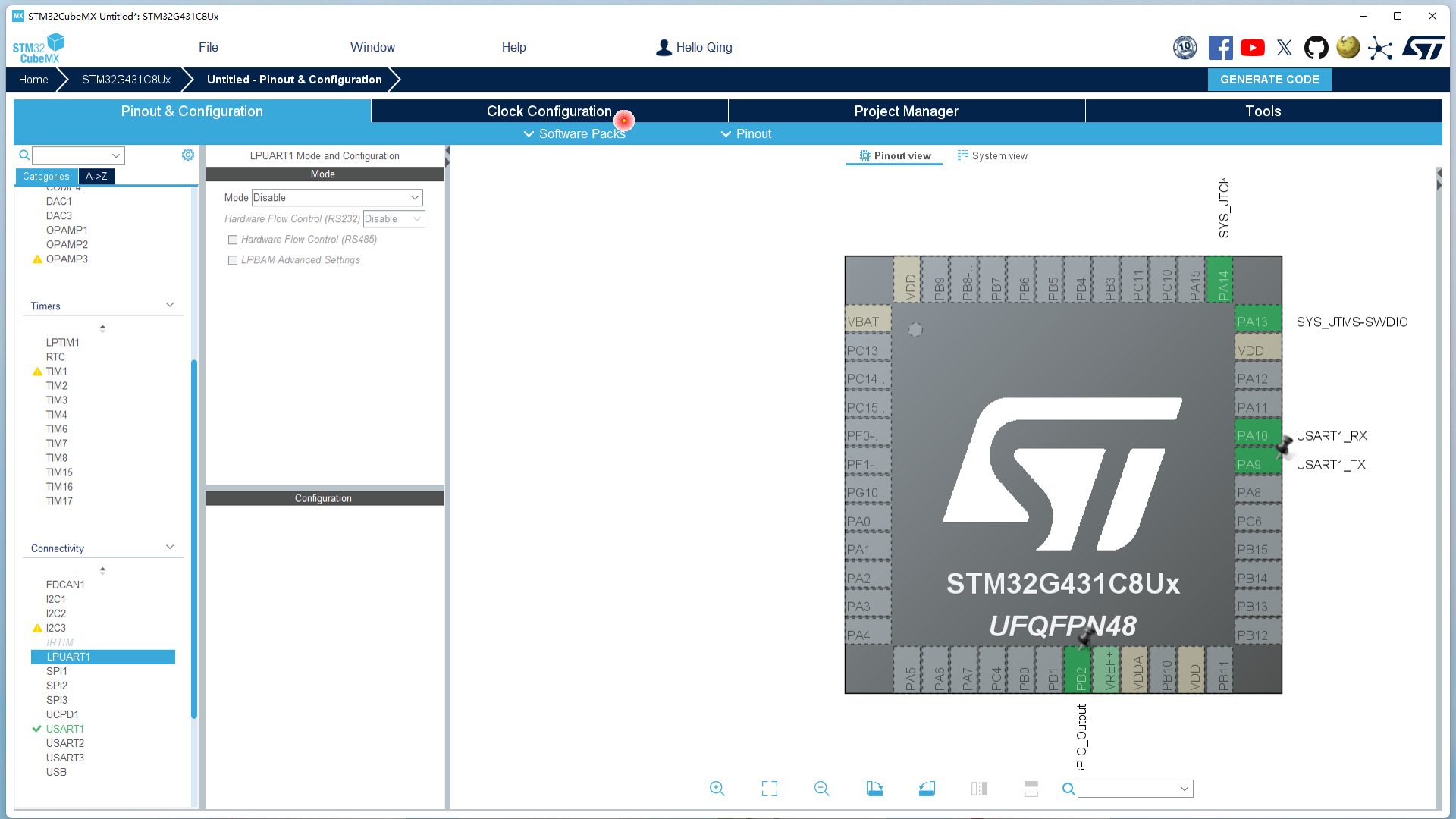Image resolution: width=1456 pixels, height=819 pixels.
Task: Open the Project Manager tab
Action: [x=906, y=111]
